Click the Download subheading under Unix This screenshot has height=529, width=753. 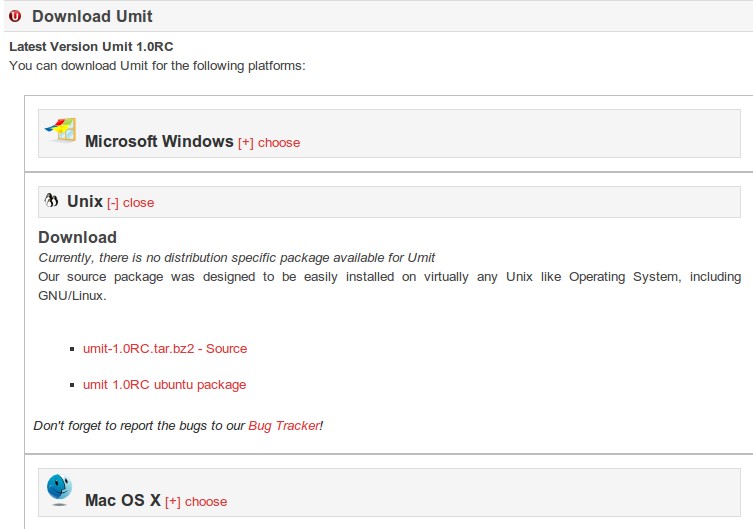[77, 237]
